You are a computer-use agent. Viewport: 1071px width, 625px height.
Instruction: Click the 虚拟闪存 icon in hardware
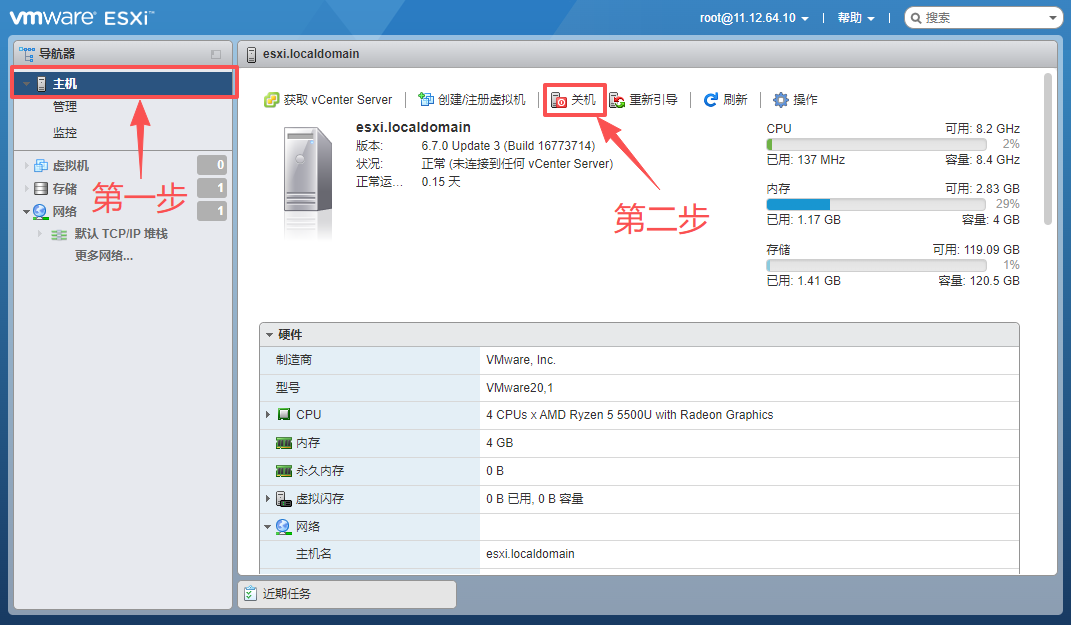(283, 499)
